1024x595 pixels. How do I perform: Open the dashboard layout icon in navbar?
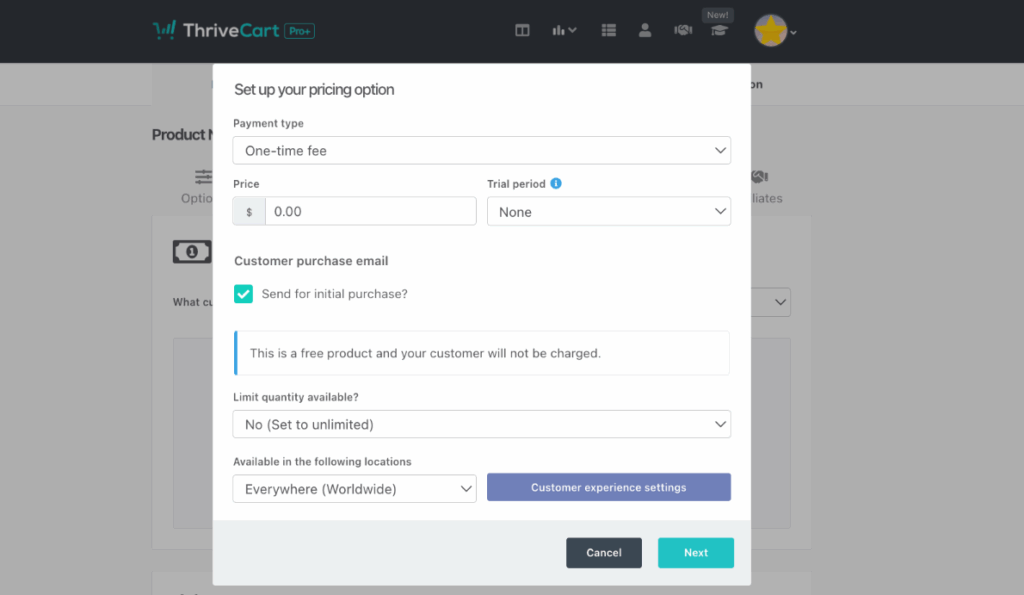(522, 30)
